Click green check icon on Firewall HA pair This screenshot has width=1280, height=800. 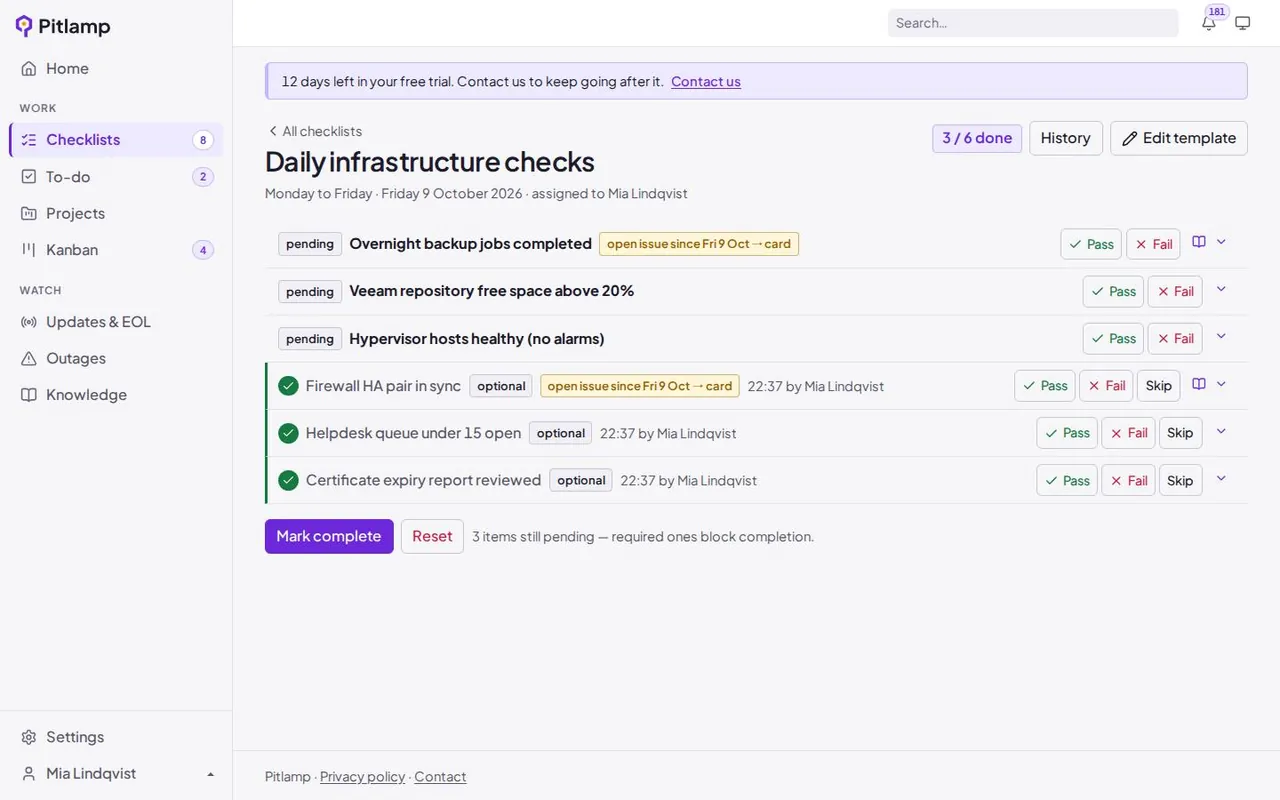pyautogui.click(x=289, y=386)
